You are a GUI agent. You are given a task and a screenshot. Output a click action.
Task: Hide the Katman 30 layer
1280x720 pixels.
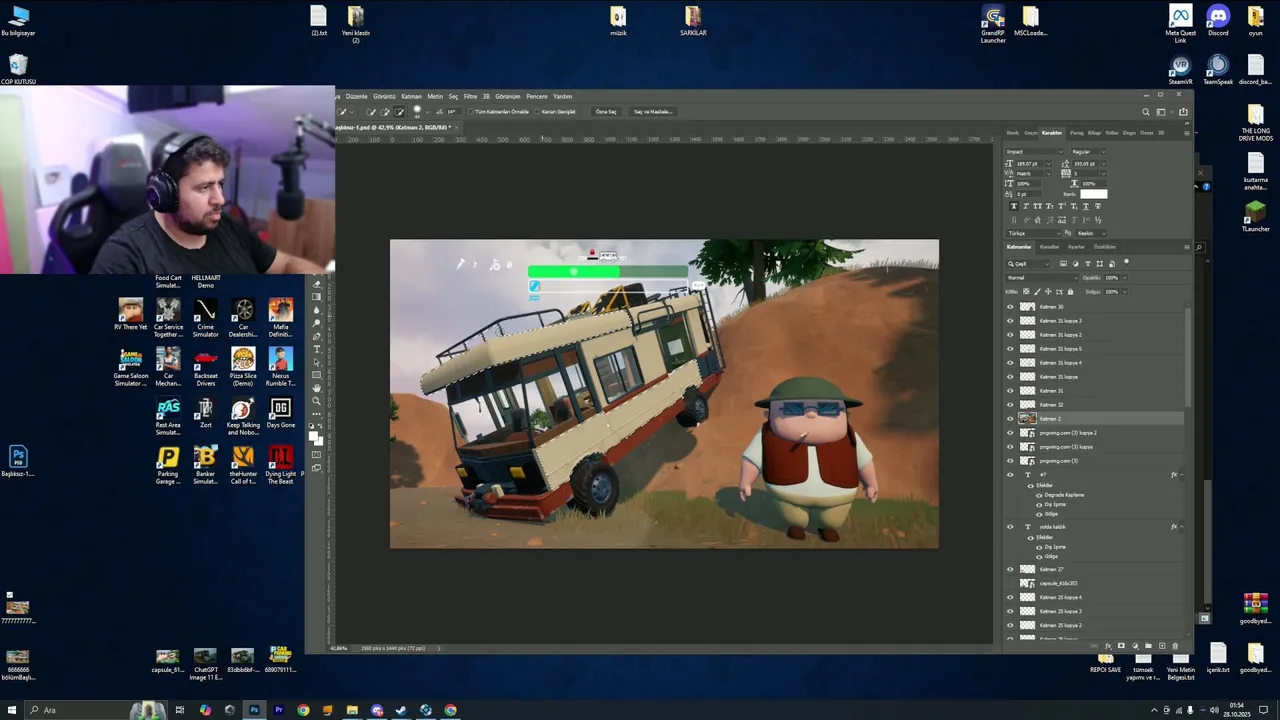(x=1010, y=307)
